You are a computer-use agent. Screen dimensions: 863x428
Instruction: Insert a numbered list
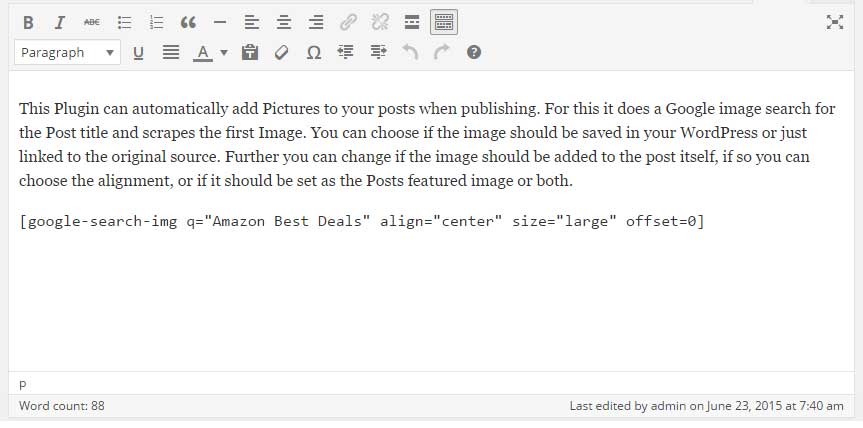click(x=156, y=22)
